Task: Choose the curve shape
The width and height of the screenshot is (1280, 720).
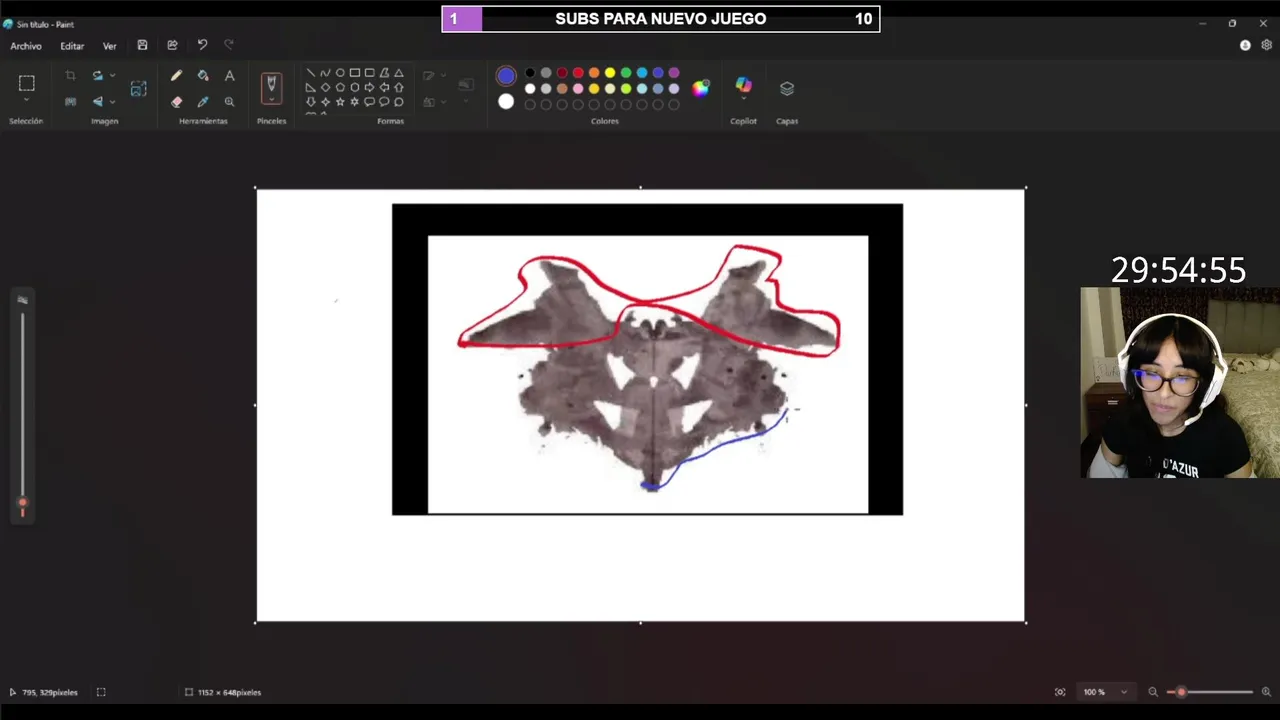Action: coord(325,73)
